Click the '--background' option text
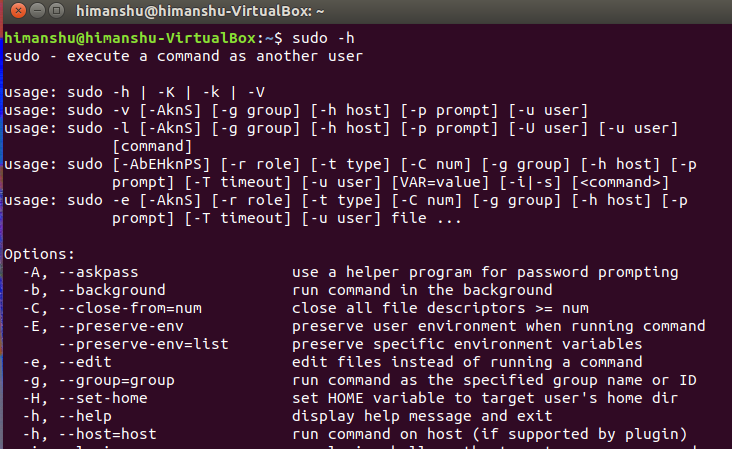732x449 pixels. [112, 290]
